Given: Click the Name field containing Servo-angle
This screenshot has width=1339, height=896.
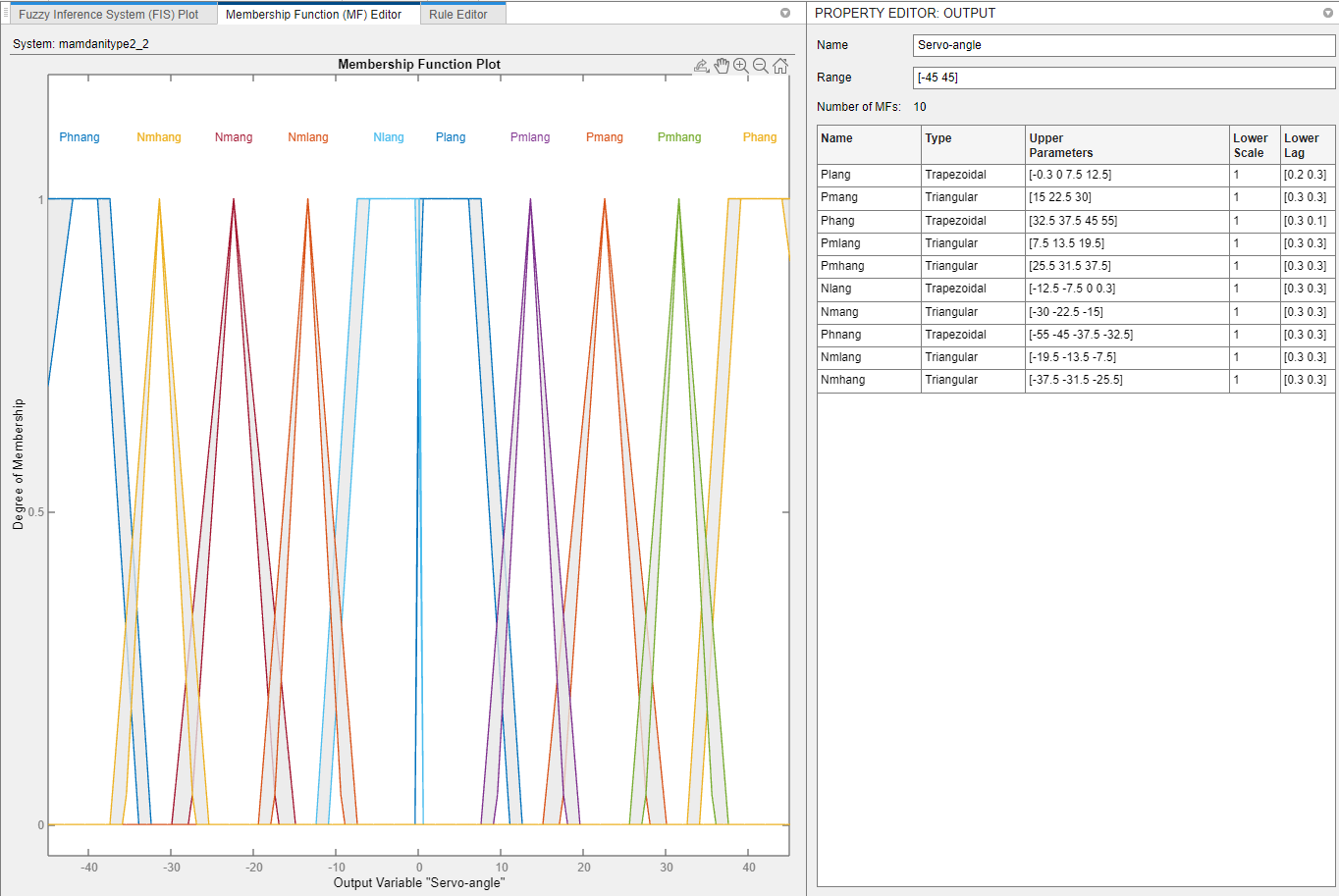Looking at the screenshot, I should pos(1123,45).
